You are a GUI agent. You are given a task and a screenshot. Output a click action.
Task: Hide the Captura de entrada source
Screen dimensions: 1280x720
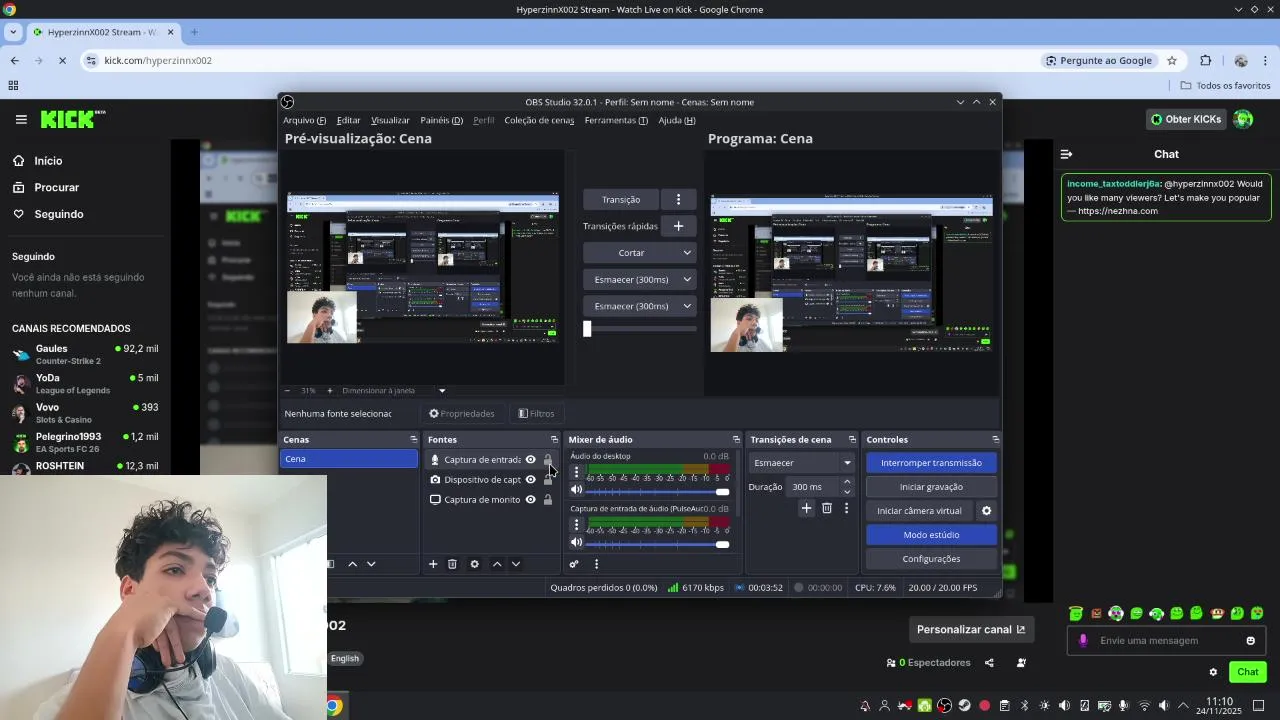[x=531, y=460]
